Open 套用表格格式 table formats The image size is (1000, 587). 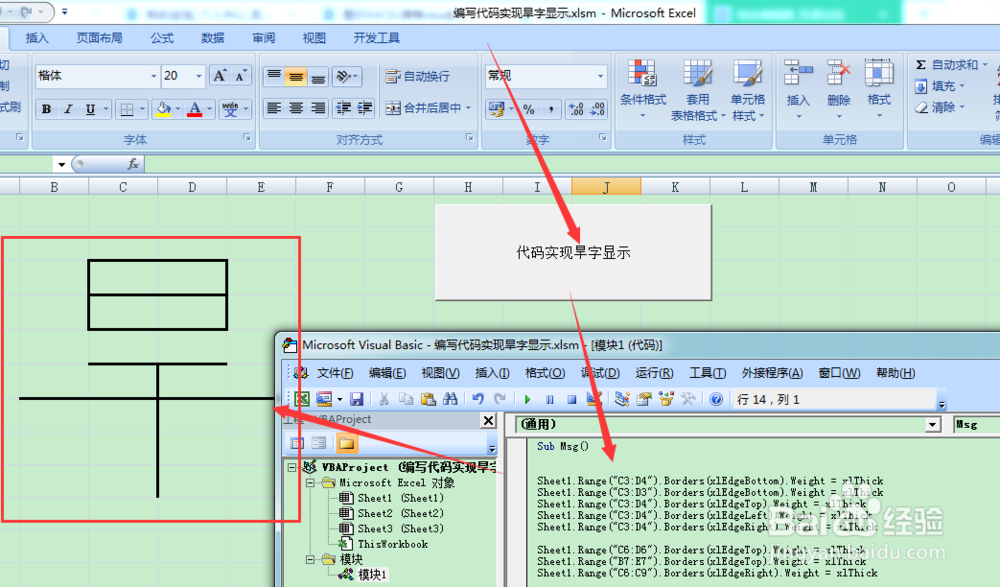(698, 89)
